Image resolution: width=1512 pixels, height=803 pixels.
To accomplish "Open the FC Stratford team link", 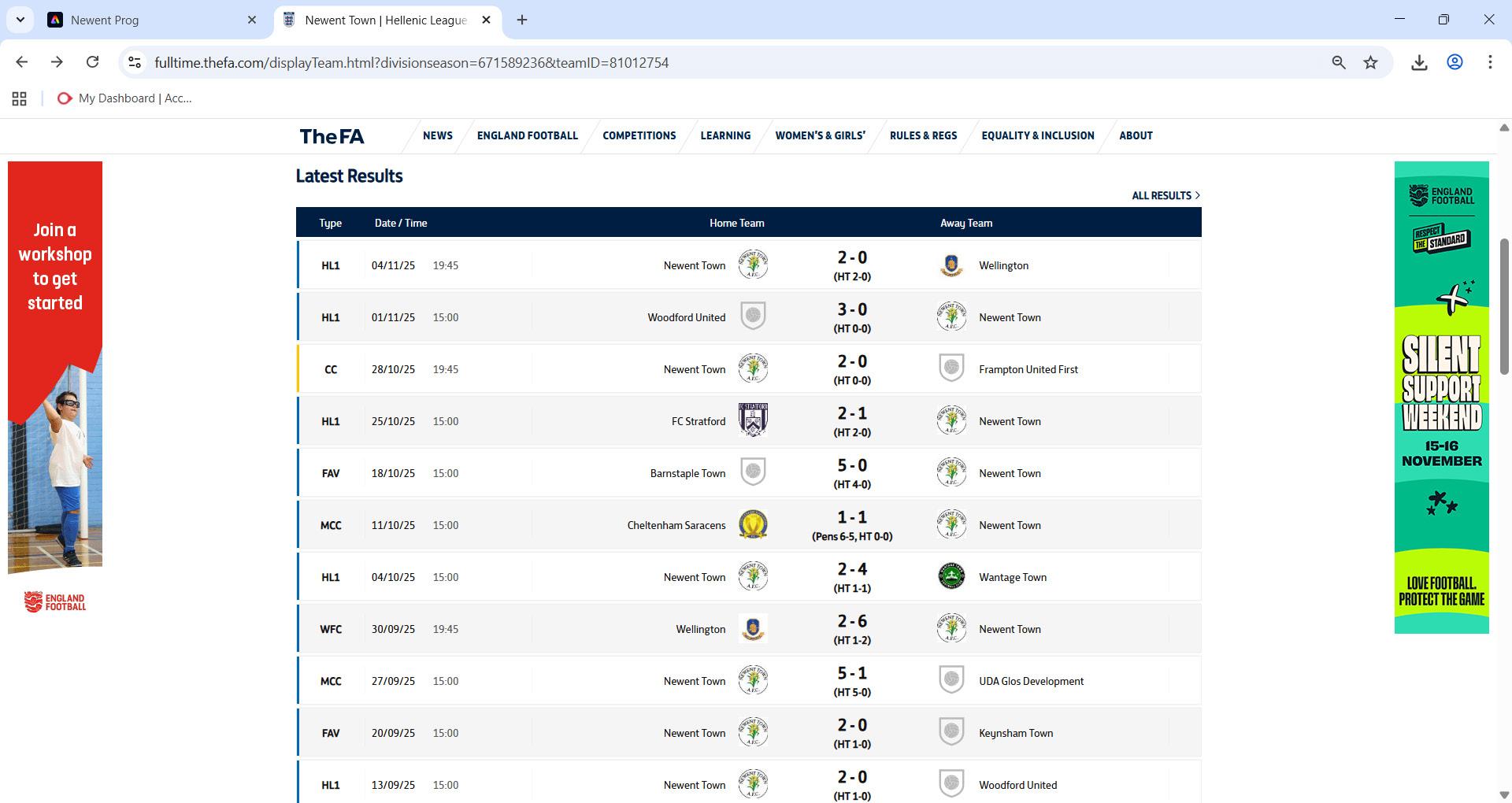I will pyautogui.click(x=699, y=421).
